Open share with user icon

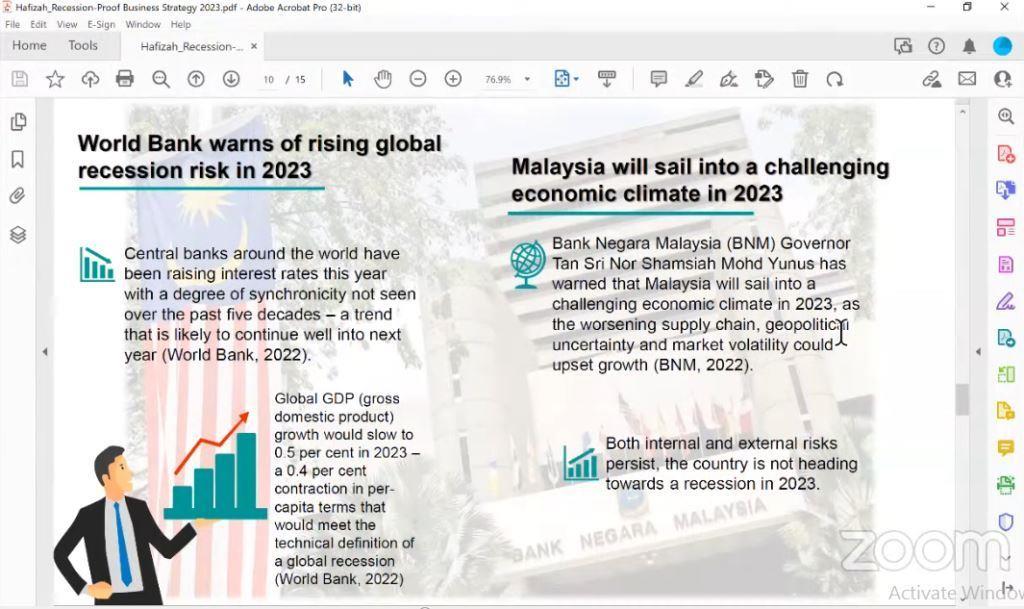tap(1002, 79)
